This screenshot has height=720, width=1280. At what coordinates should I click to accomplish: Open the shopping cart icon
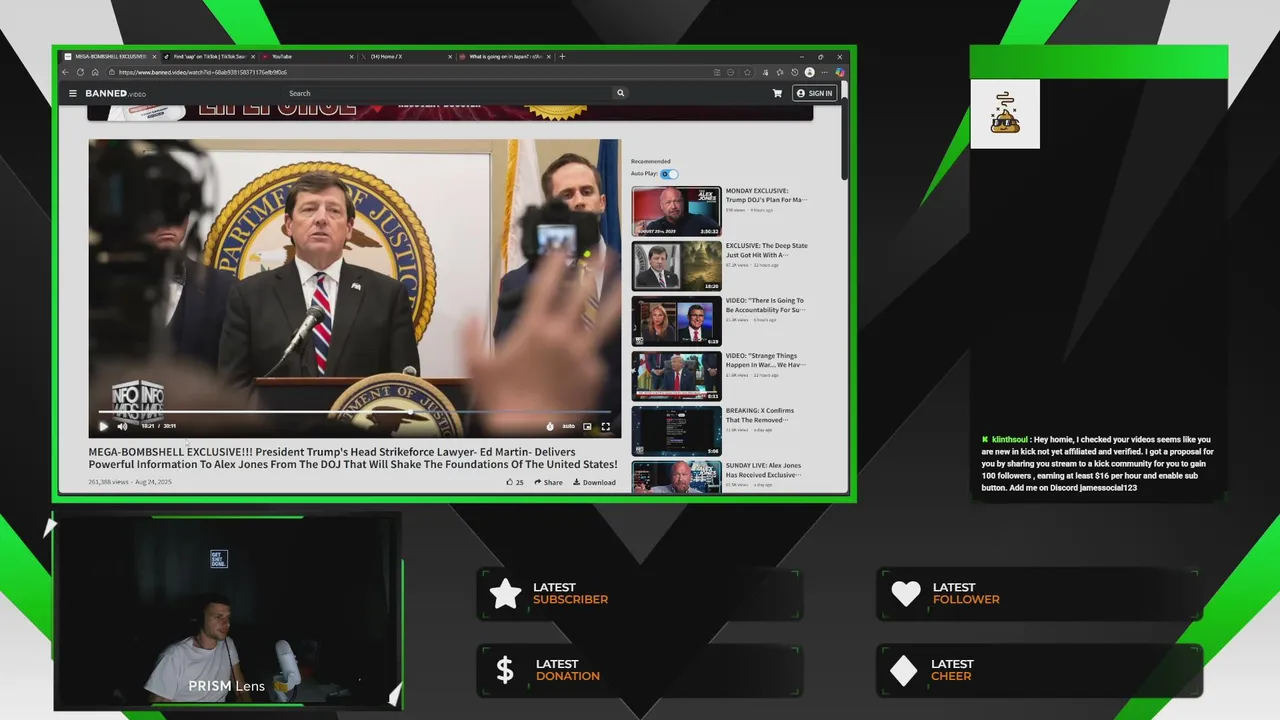[777, 93]
